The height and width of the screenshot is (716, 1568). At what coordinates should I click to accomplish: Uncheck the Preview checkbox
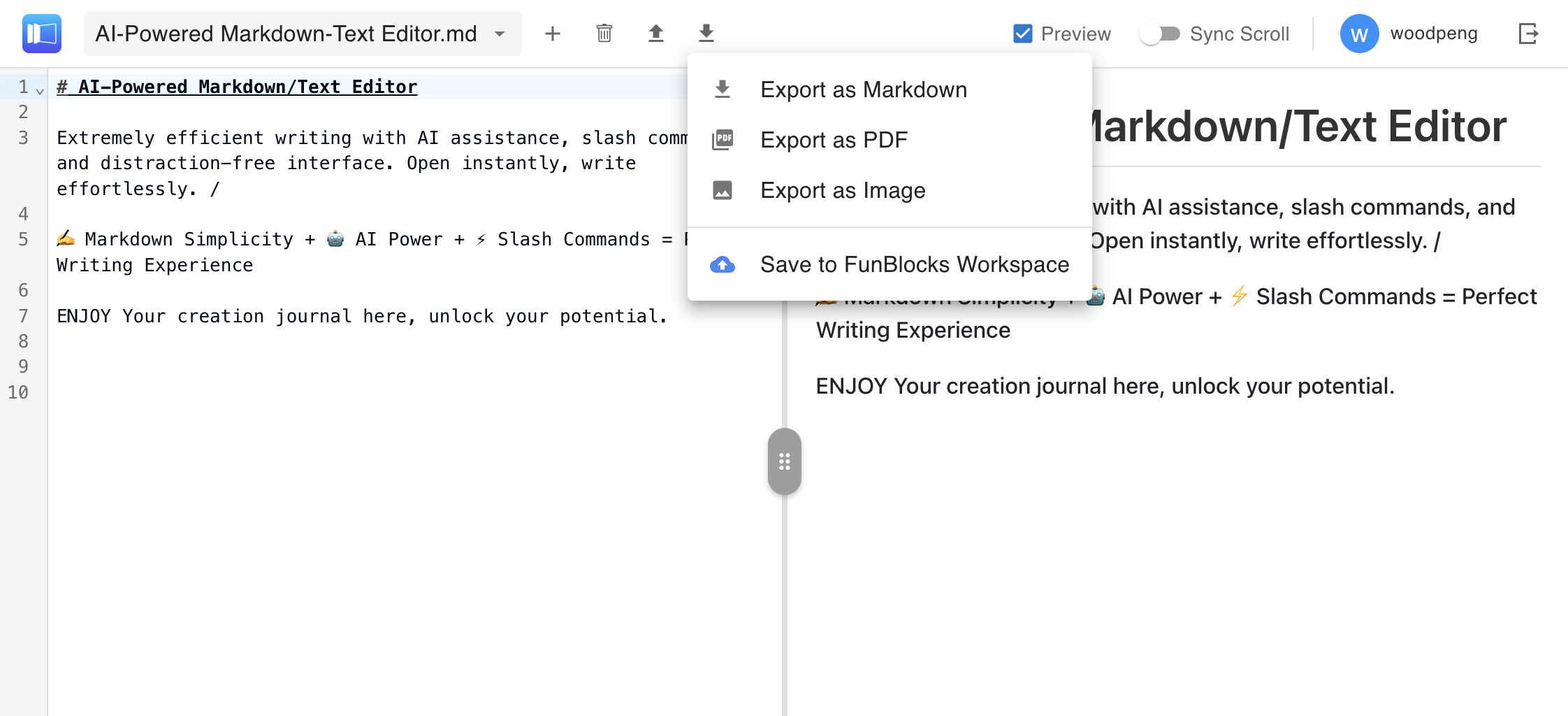[x=1023, y=34]
